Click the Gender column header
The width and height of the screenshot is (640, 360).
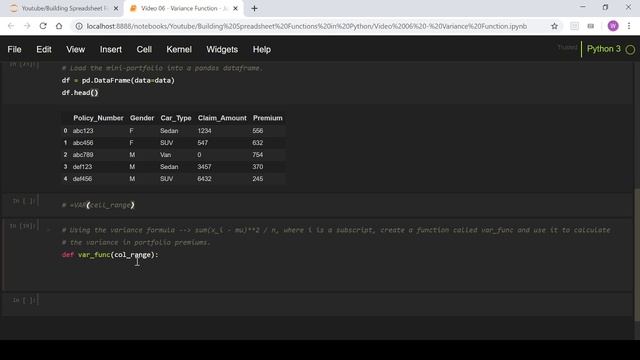click(142, 118)
